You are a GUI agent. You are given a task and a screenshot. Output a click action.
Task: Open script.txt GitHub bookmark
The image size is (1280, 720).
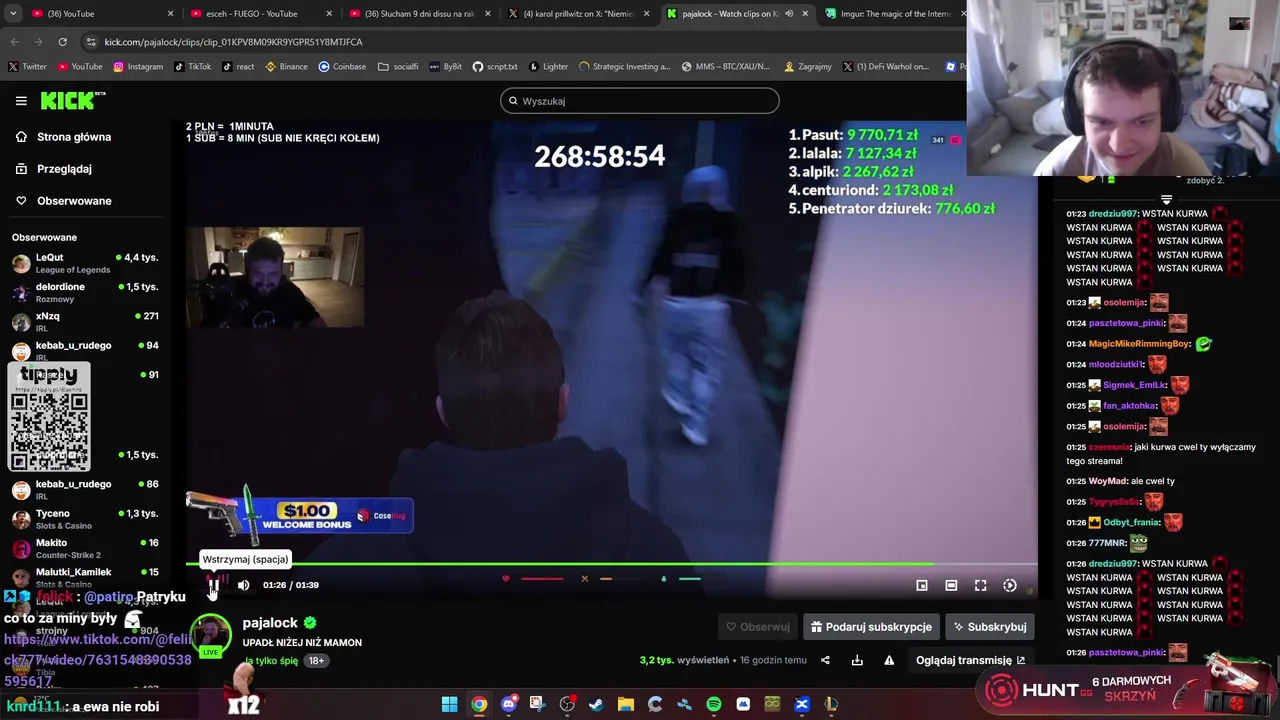coord(495,67)
